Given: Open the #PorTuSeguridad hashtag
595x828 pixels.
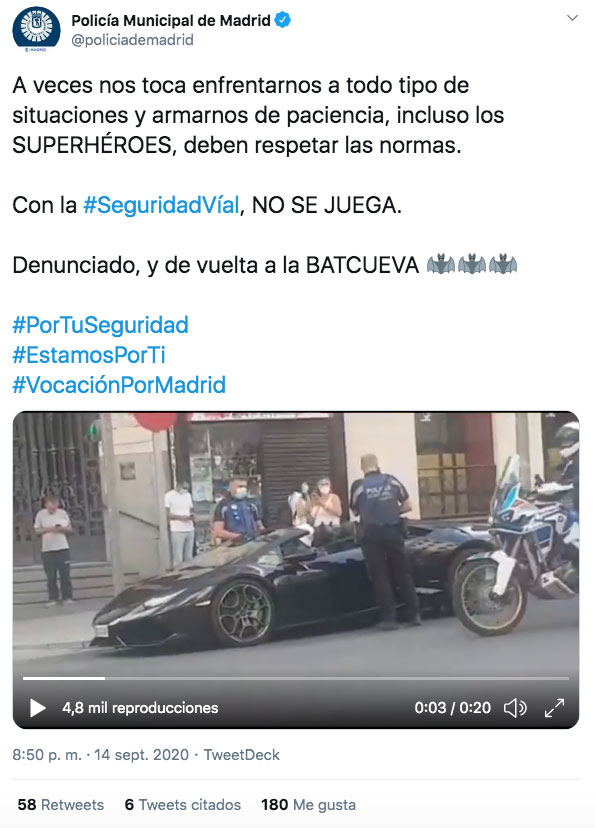Looking at the screenshot, I should (x=100, y=325).
